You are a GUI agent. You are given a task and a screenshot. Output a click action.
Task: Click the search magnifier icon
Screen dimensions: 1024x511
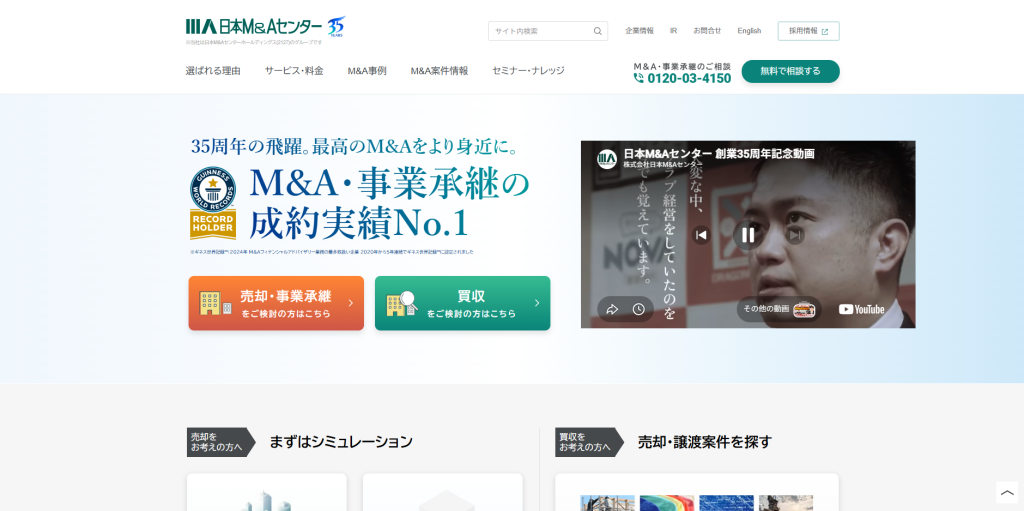(598, 31)
